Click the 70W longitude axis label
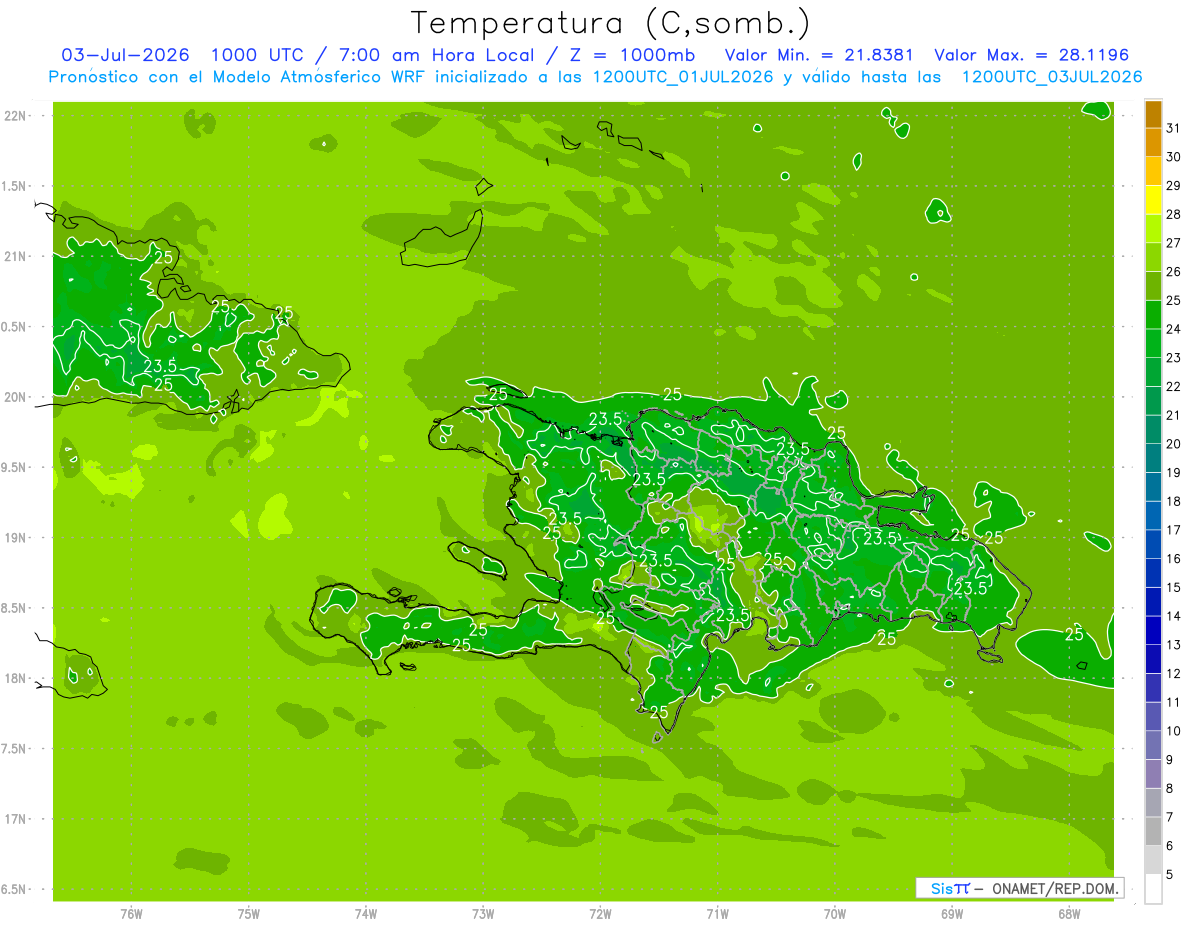This screenshot has height=927, width=1200. coord(835,914)
